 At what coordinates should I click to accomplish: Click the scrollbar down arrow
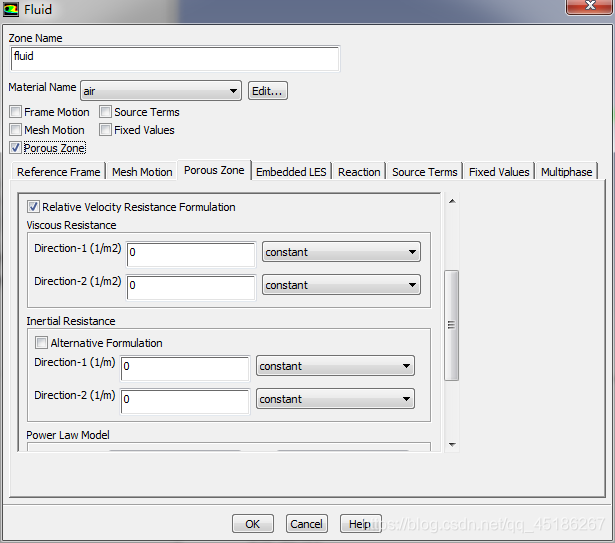point(452,445)
